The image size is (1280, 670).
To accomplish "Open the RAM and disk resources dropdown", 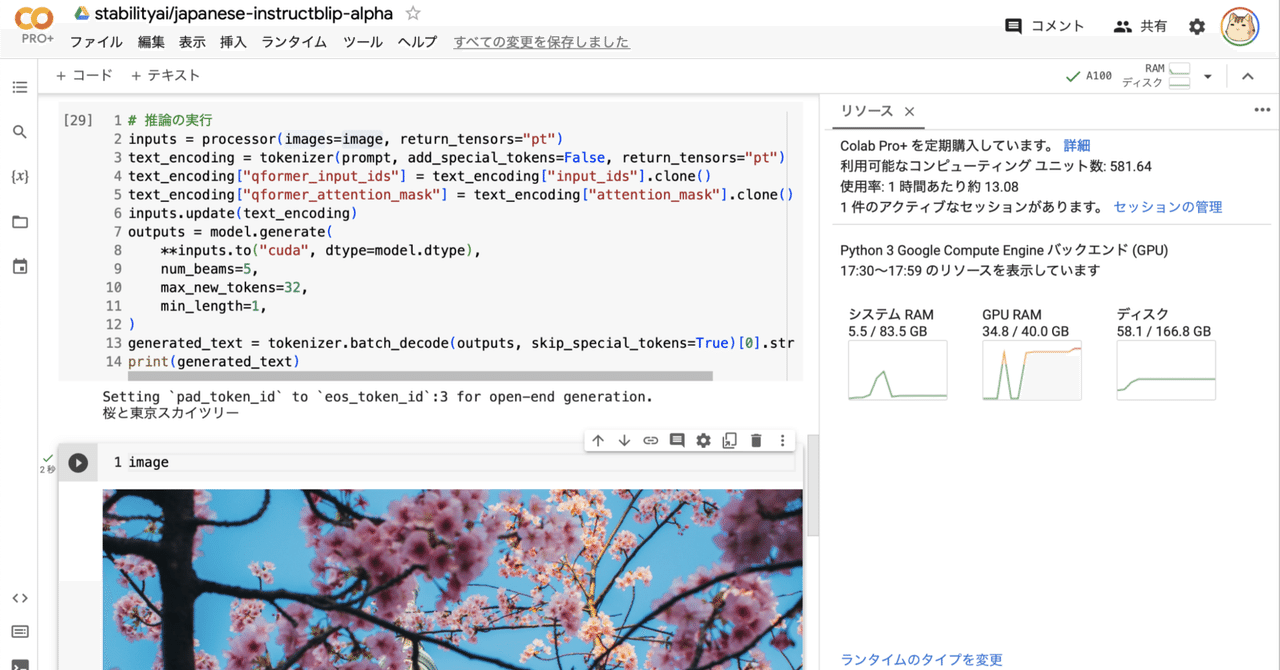I will [1205, 74].
